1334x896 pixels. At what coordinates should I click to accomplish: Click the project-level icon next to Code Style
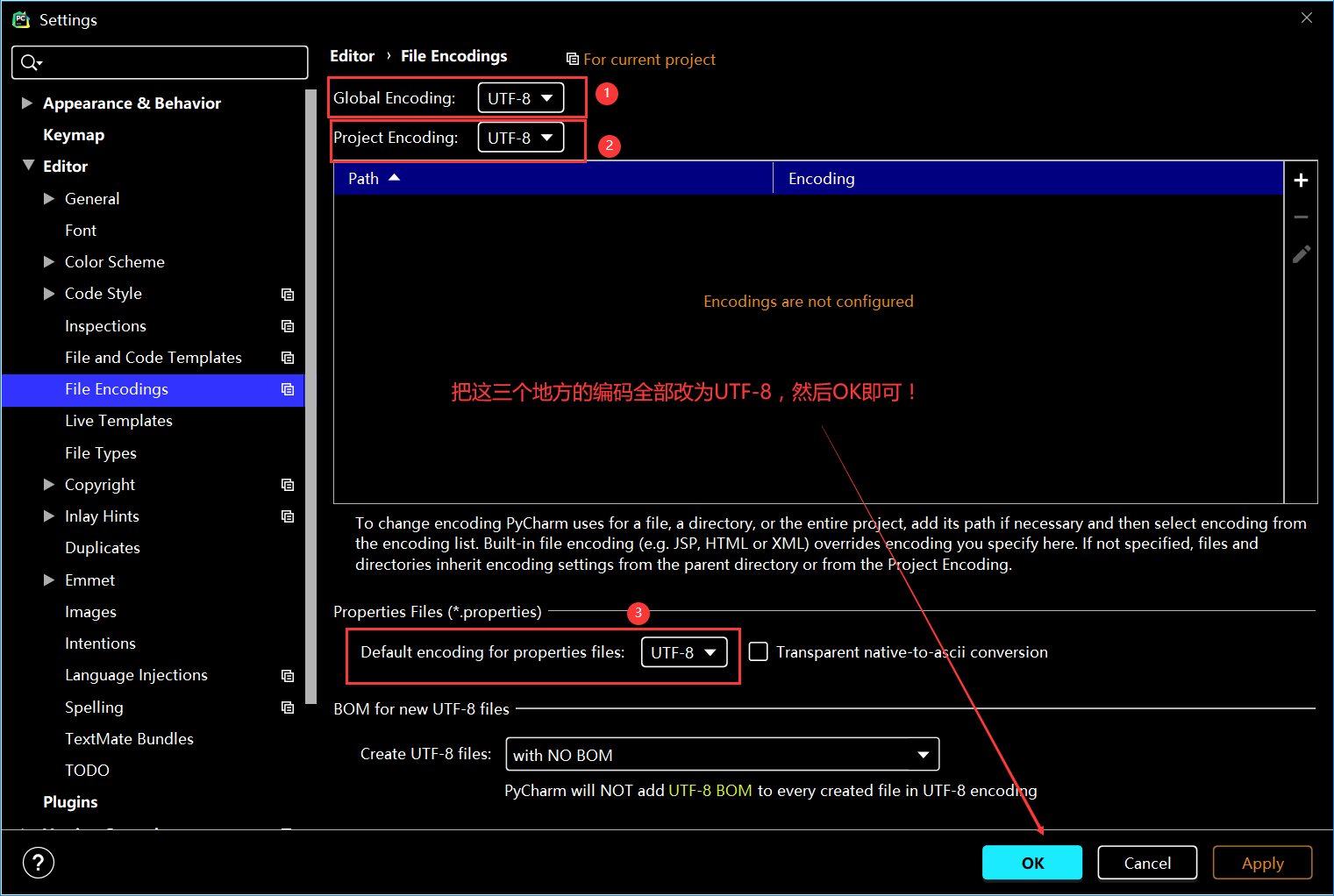point(287,295)
